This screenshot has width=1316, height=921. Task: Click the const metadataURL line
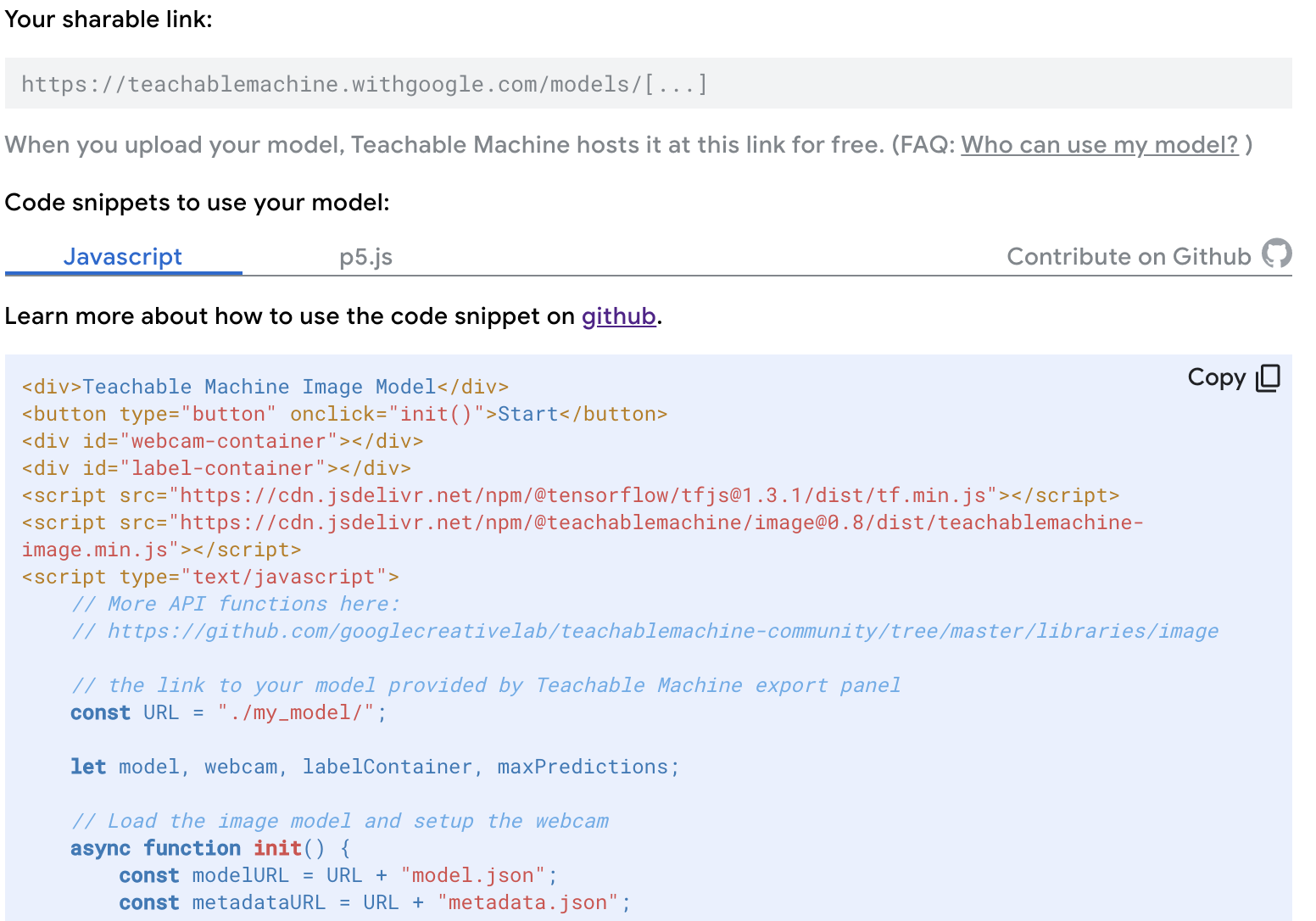coord(376,902)
